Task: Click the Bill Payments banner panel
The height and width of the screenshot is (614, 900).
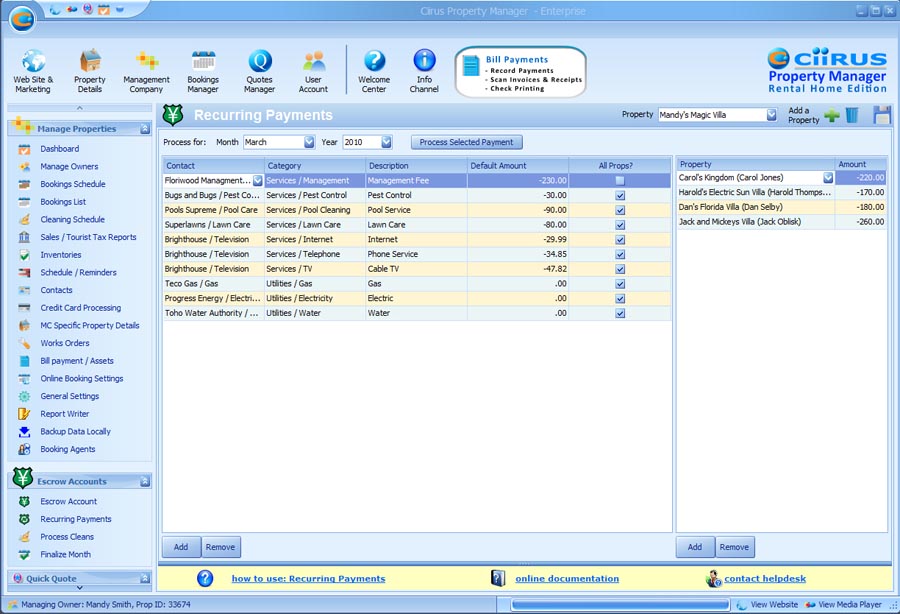Action: (521, 73)
